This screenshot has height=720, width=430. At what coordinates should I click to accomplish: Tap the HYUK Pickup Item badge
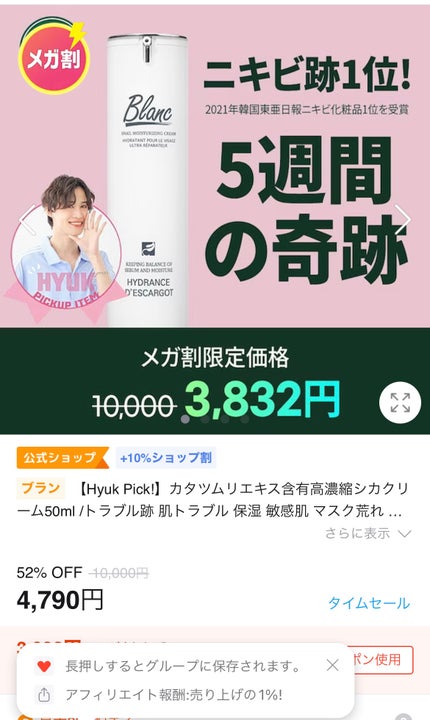[x=65, y=250]
